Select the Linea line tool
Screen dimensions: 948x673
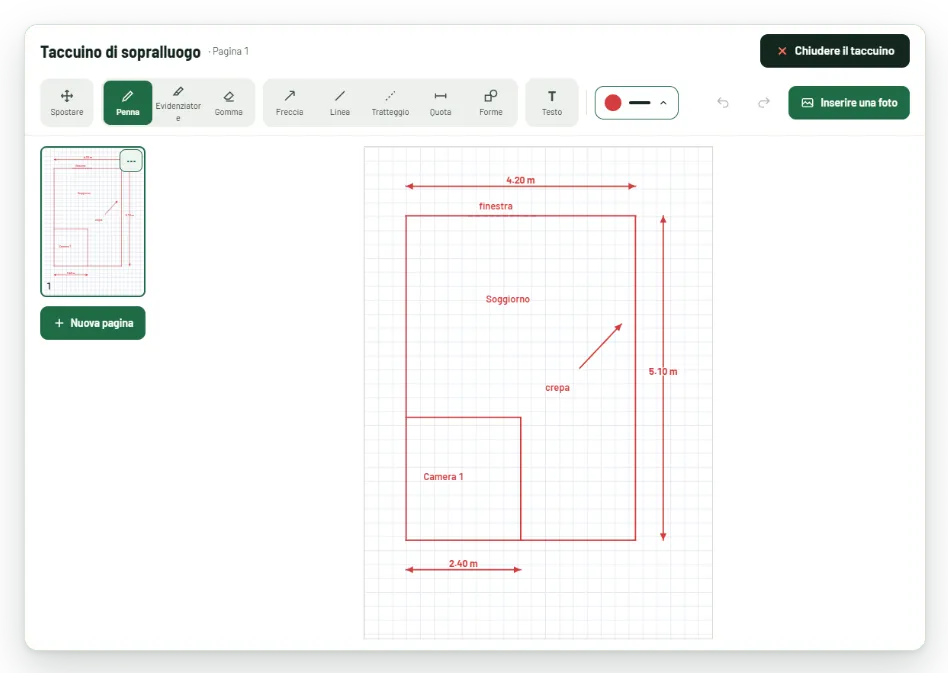click(340, 103)
